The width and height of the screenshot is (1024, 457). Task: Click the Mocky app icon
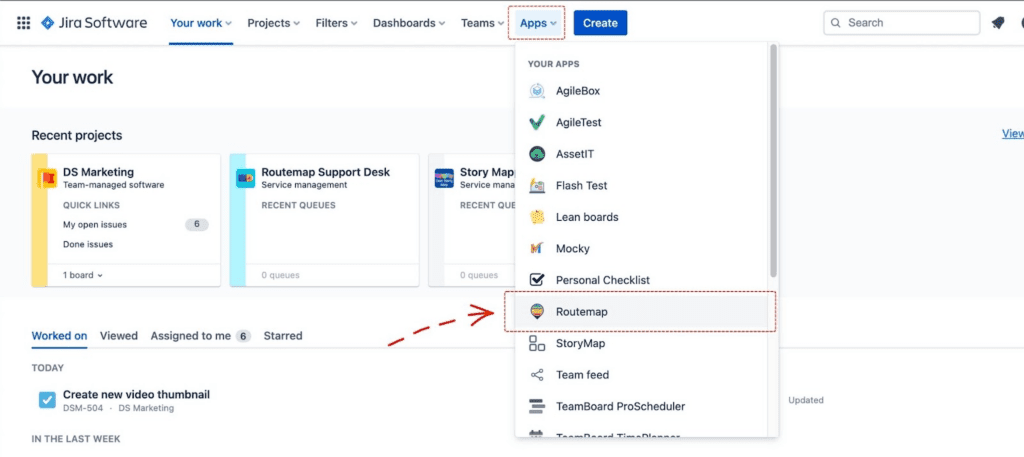(537, 248)
